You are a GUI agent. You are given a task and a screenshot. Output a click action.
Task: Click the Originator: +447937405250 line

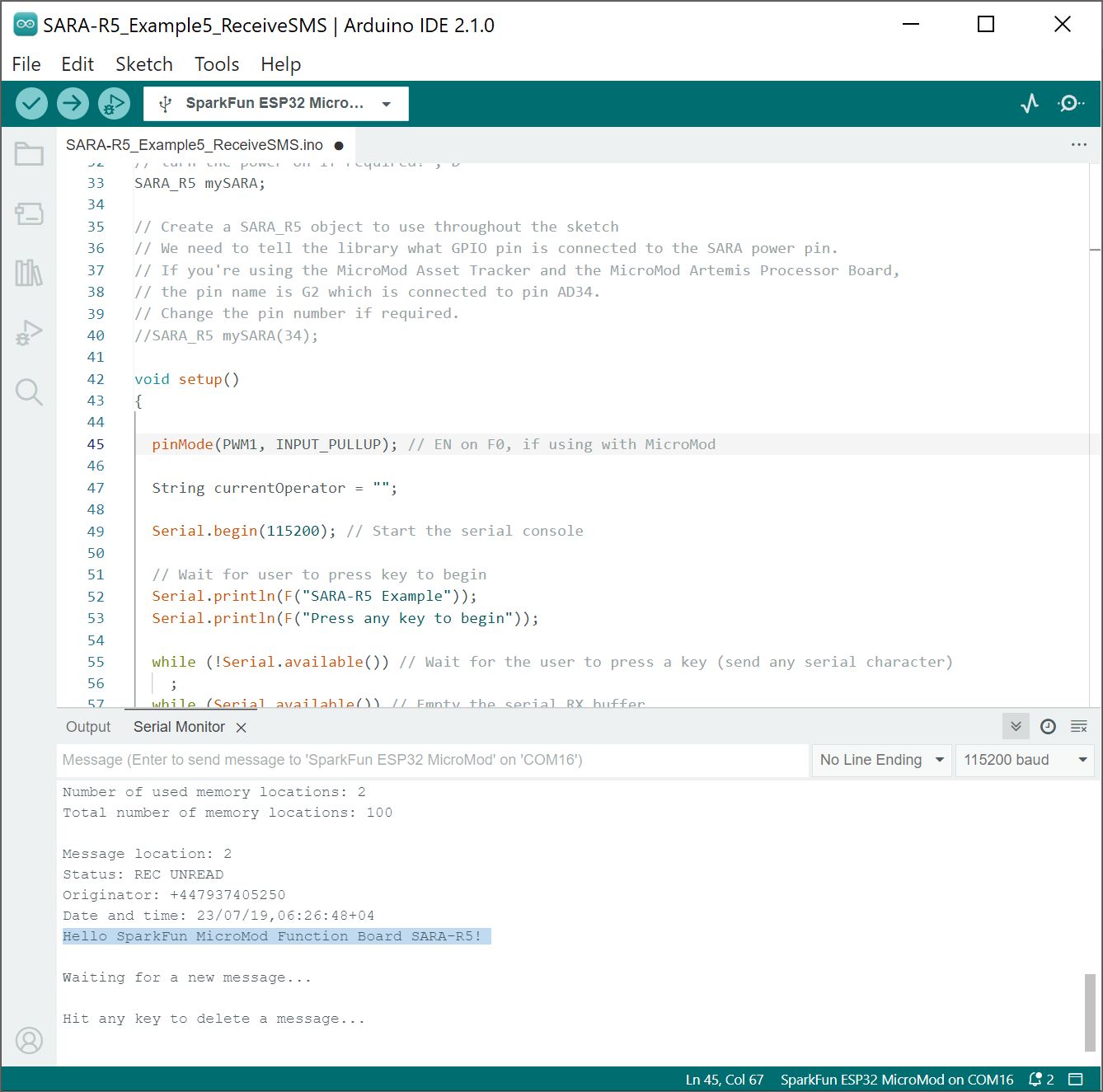click(174, 895)
